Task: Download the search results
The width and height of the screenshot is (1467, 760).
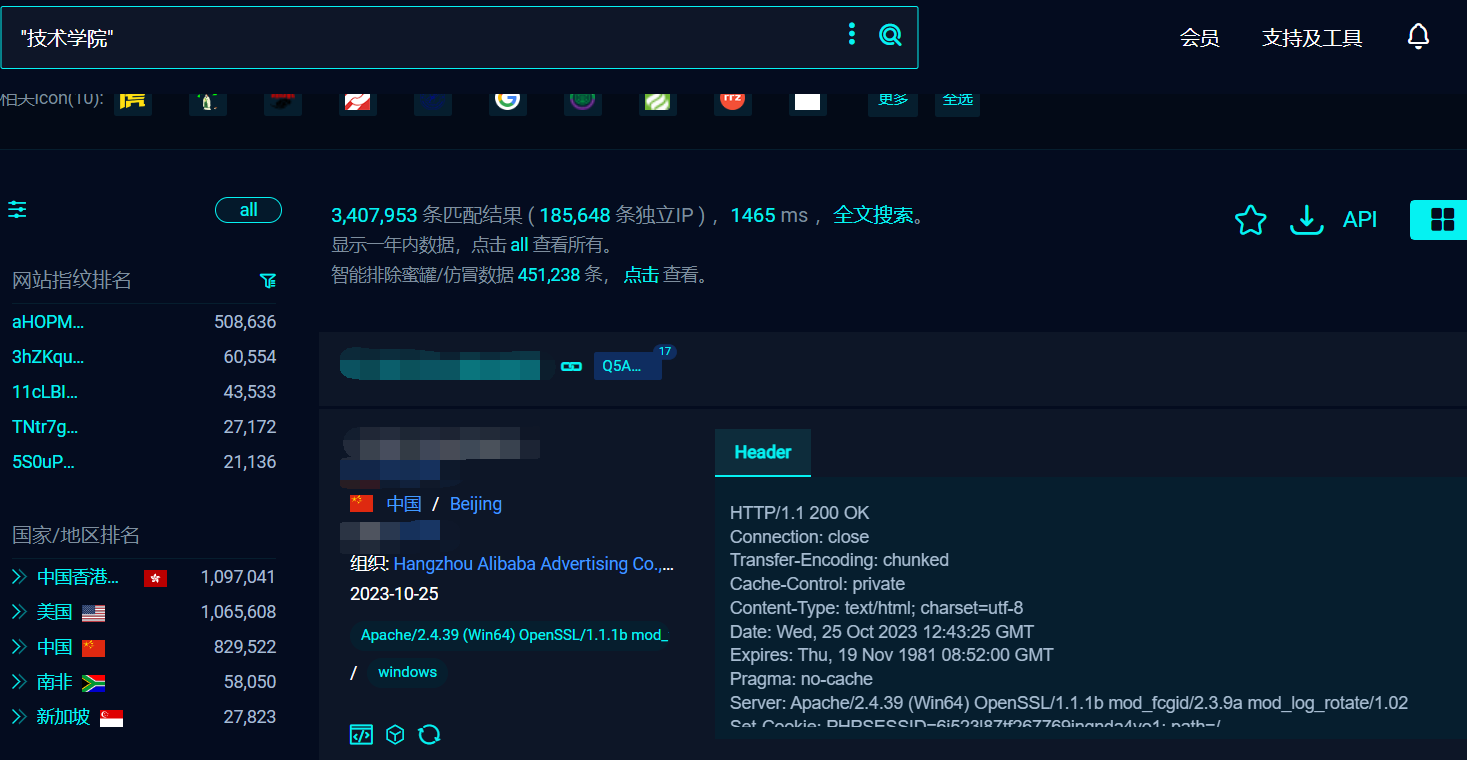Action: 1306,220
